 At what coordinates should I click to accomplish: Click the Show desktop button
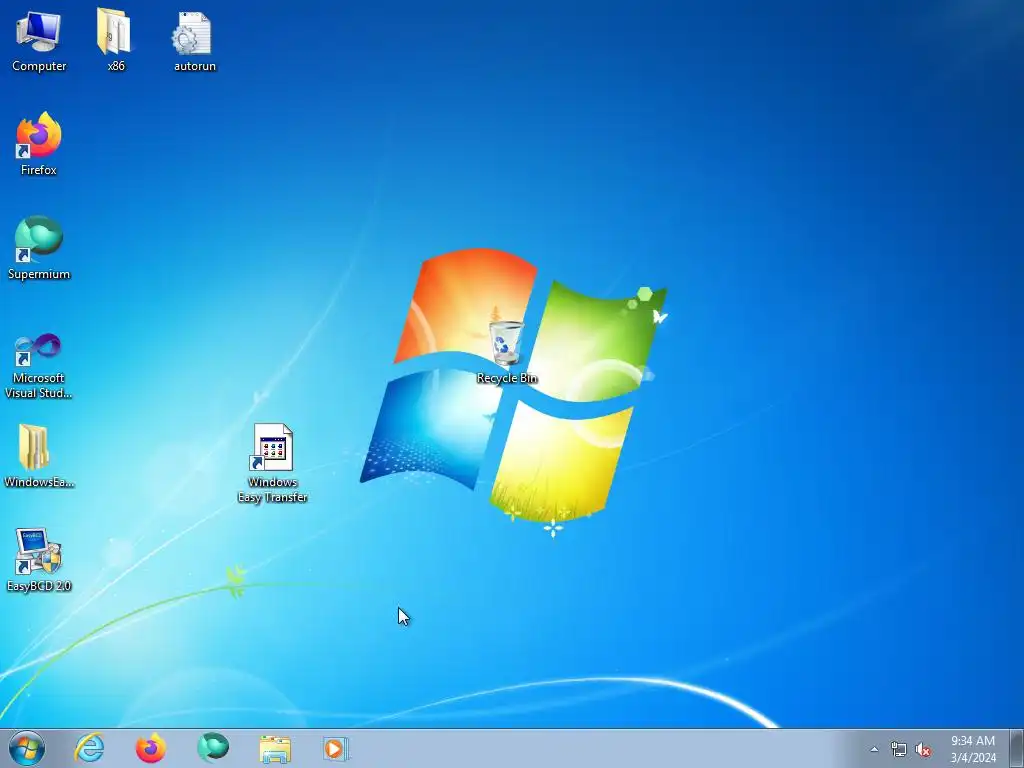[x=1017, y=748]
